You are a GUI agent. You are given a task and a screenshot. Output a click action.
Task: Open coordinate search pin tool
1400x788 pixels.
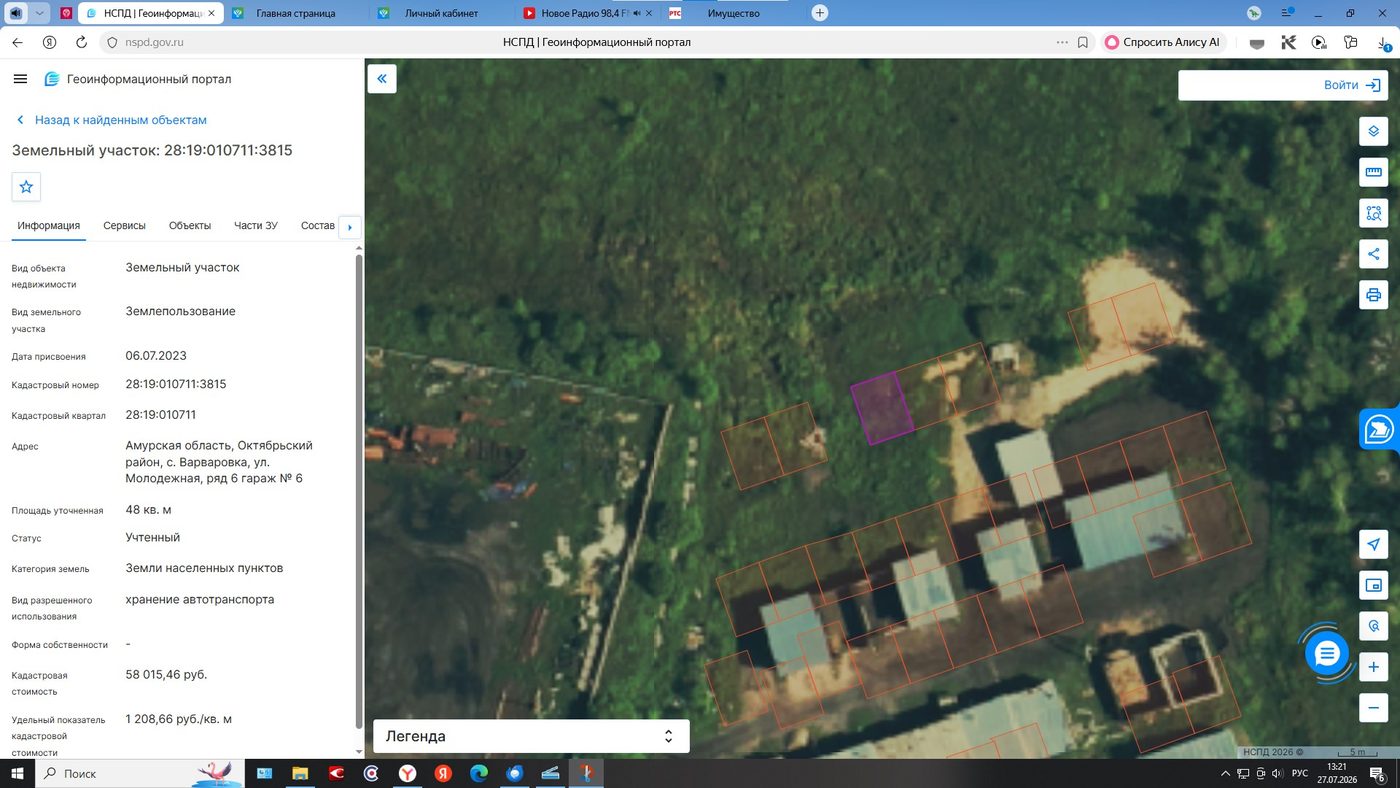pyautogui.click(x=1374, y=626)
